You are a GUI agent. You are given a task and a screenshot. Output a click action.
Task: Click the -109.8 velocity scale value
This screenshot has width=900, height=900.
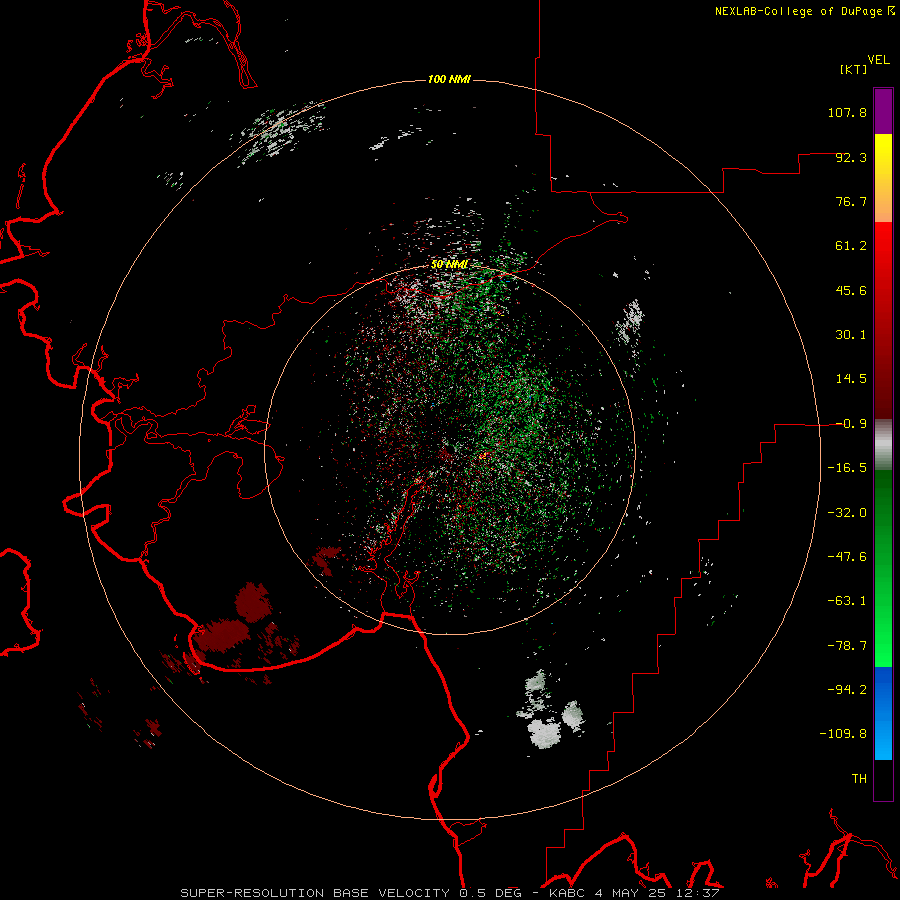point(843,734)
